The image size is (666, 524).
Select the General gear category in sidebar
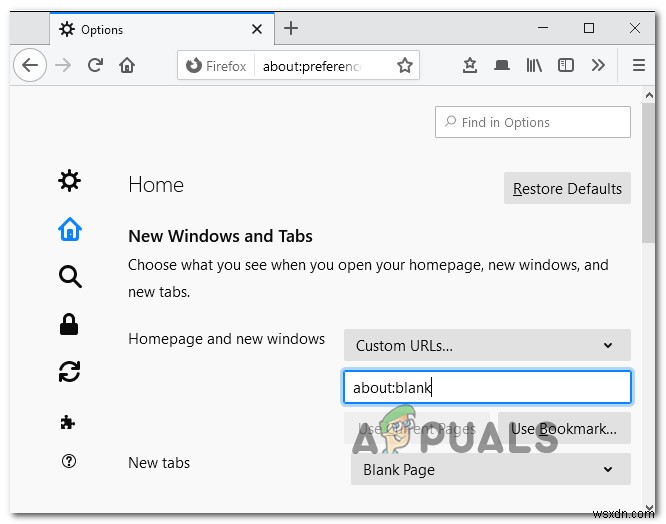(x=69, y=181)
